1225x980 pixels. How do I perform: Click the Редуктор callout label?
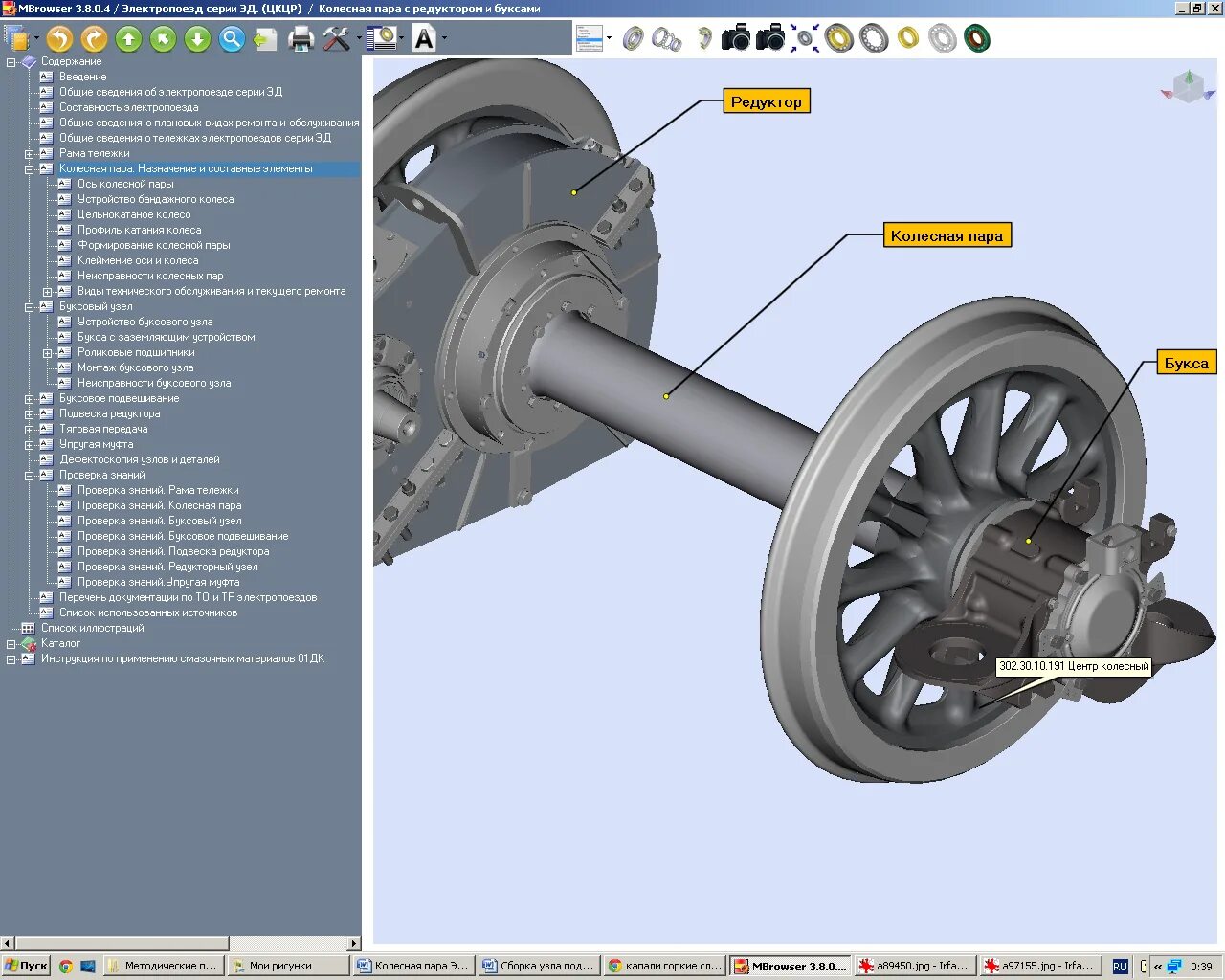click(x=767, y=101)
